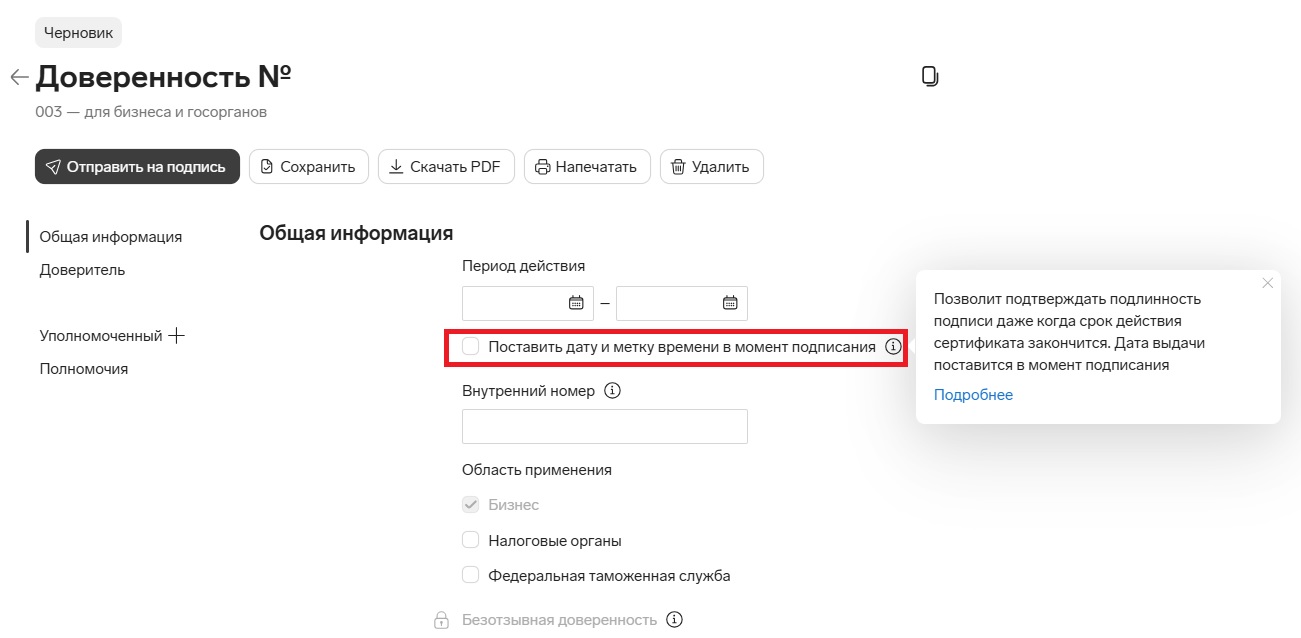Click plus icon to add Уполномоченный
The width and height of the screenshot is (1301, 638).
[177, 336]
